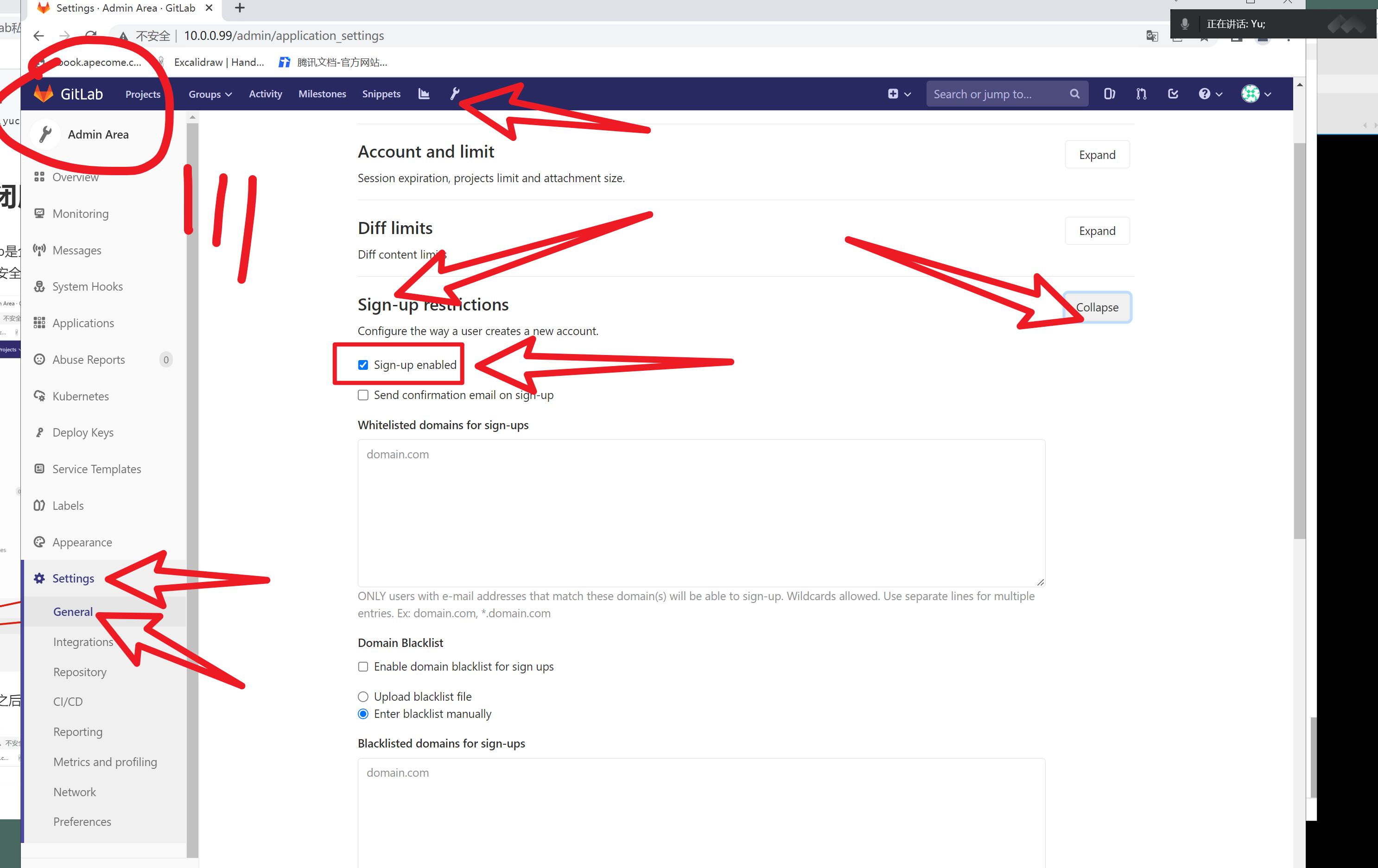Click the GitLab fox logo

click(x=44, y=94)
